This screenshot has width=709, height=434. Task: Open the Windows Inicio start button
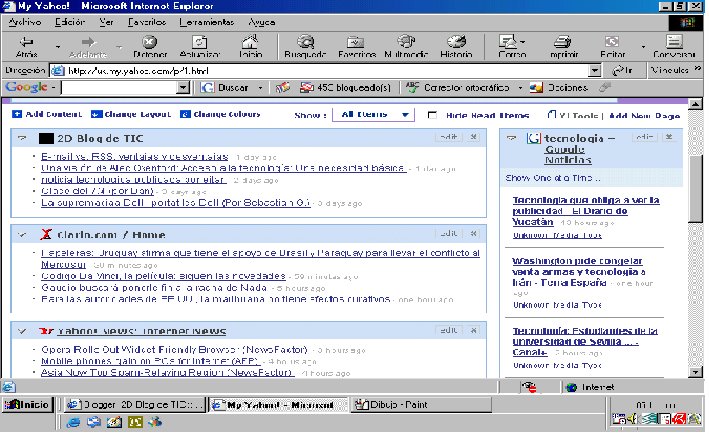[x=28, y=405]
